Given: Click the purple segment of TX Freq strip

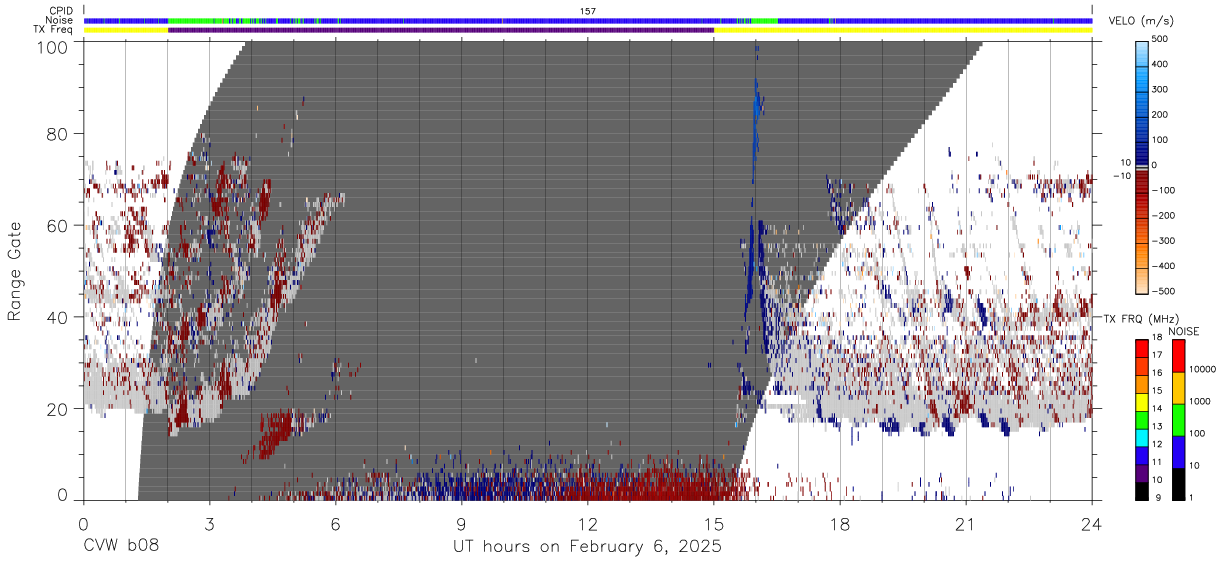Looking at the screenshot, I should click(441, 30).
